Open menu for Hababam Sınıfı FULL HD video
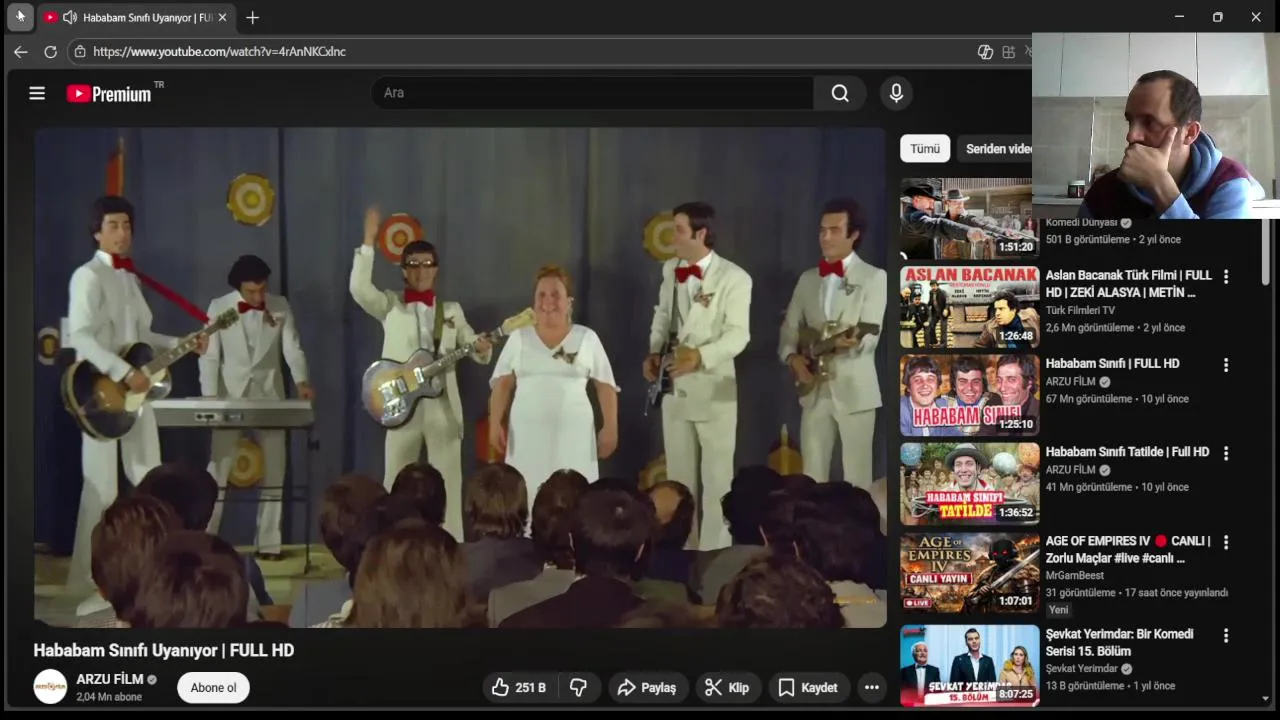This screenshot has height=720, width=1280. (x=1226, y=365)
